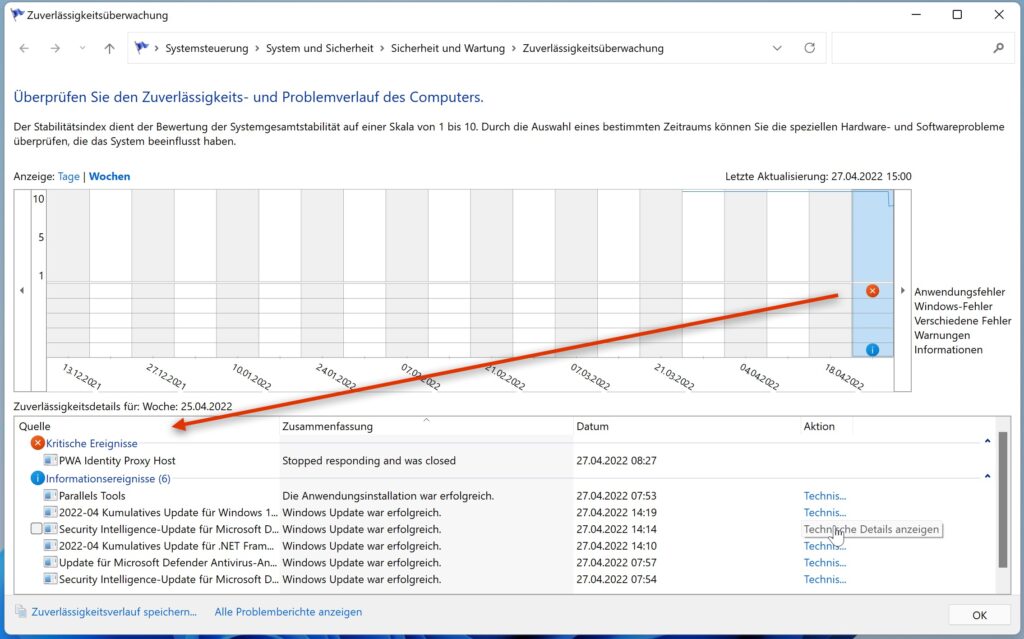Screen dimensions: 1024x639
Task: Click the left arrow to scroll chart earlier
Action: tap(21, 290)
